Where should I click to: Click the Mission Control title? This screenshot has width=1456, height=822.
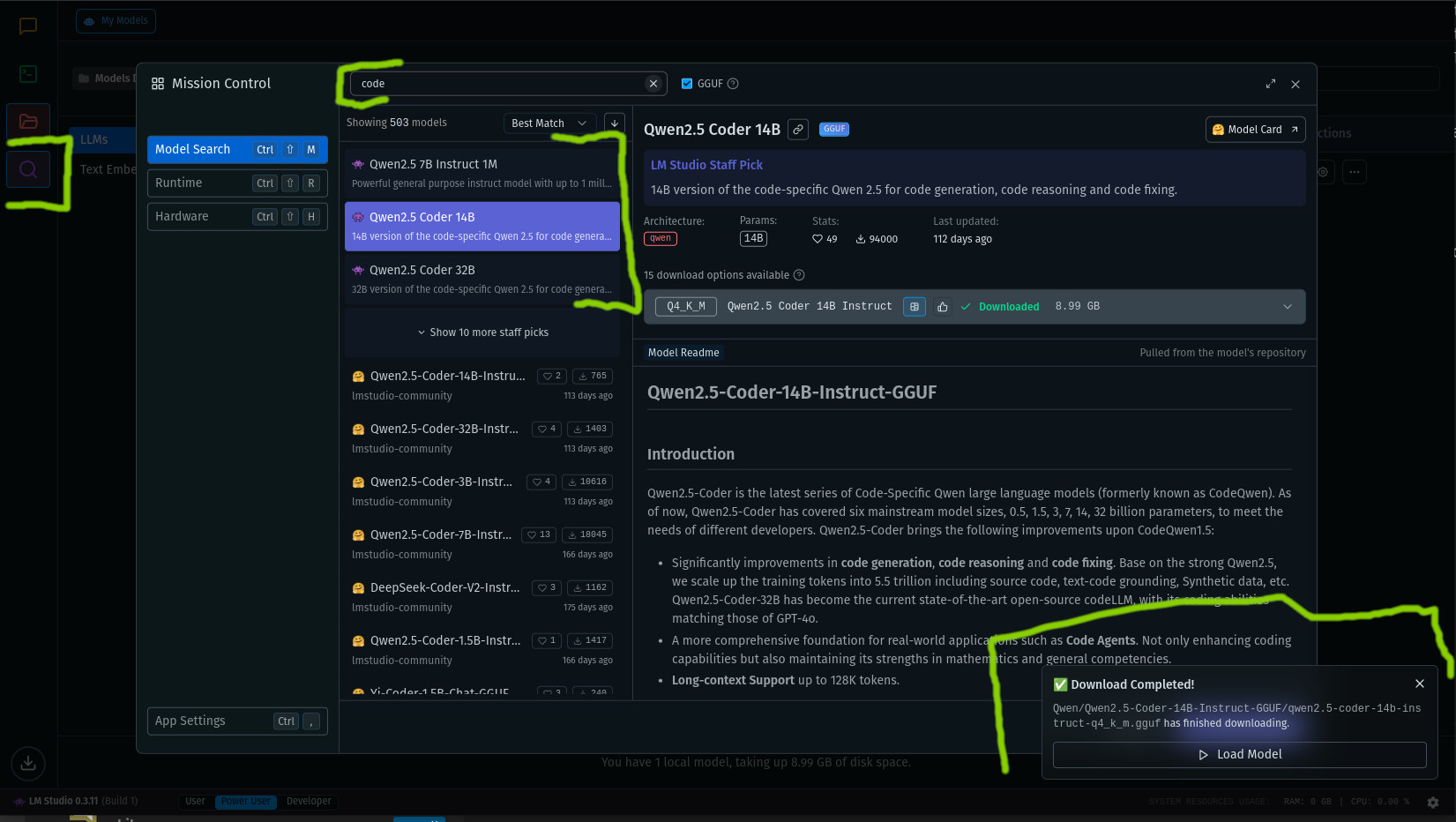(221, 84)
